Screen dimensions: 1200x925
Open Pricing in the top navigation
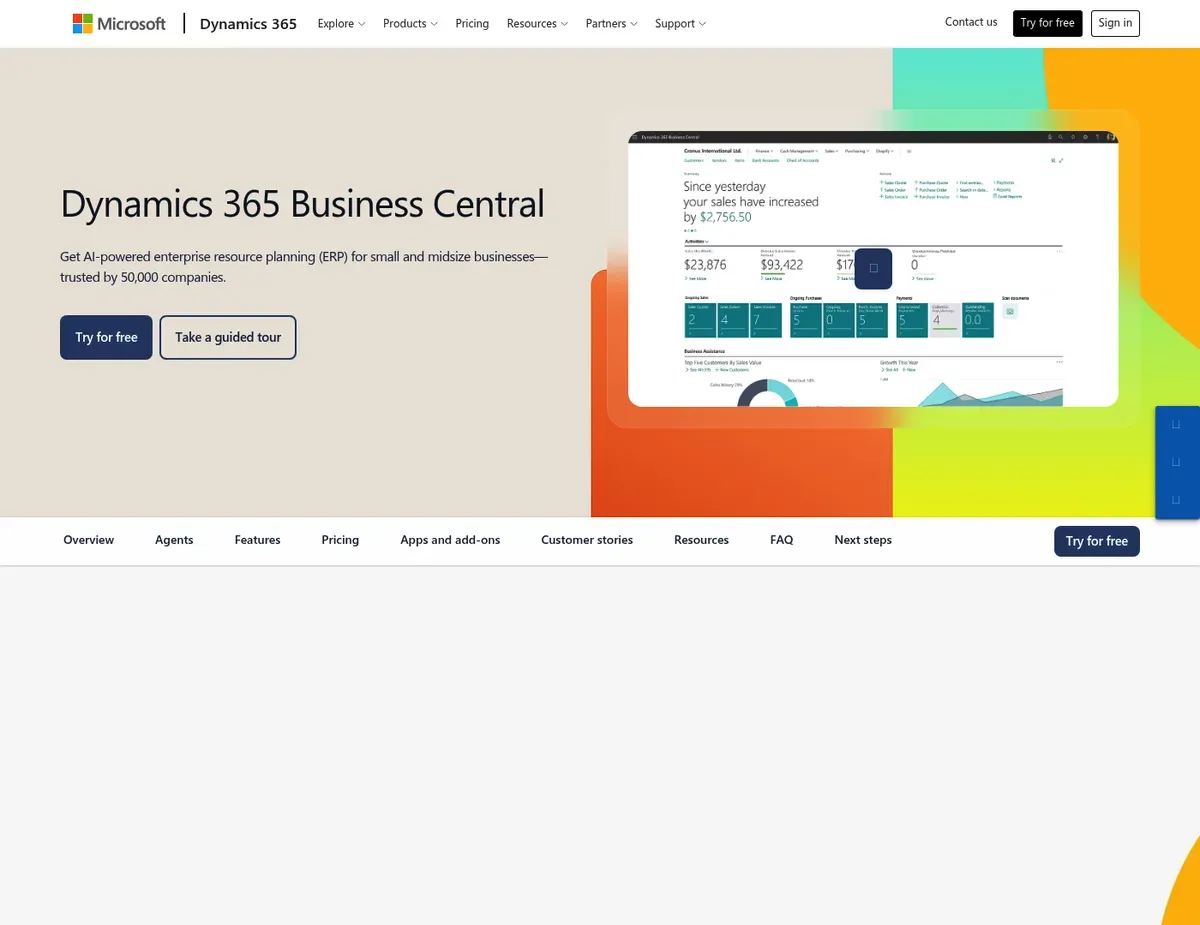click(x=472, y=23)
